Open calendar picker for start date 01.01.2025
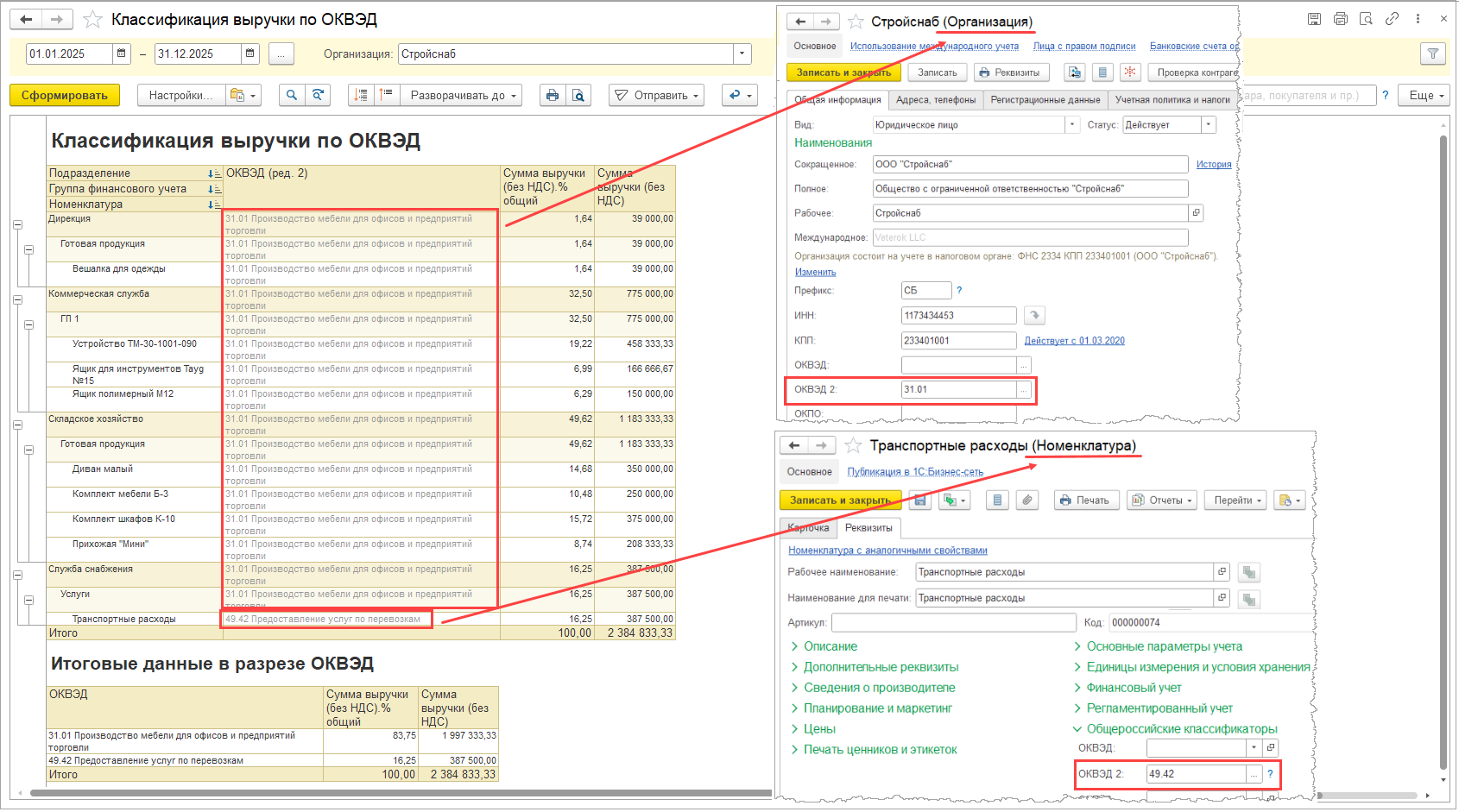The height and width of the screenshot is (812, 1459). (x=122, y=54)
